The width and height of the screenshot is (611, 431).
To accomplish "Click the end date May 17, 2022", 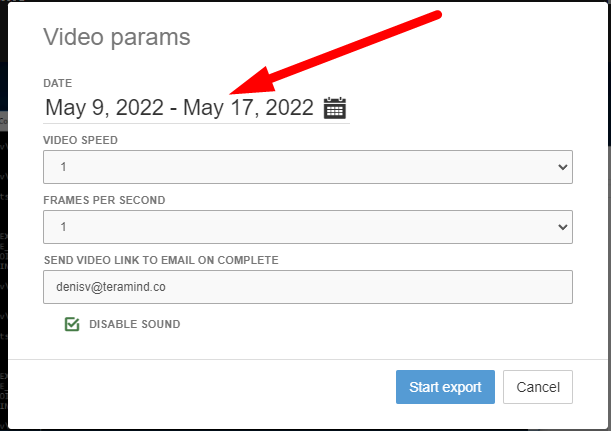I will coord(248,108).
